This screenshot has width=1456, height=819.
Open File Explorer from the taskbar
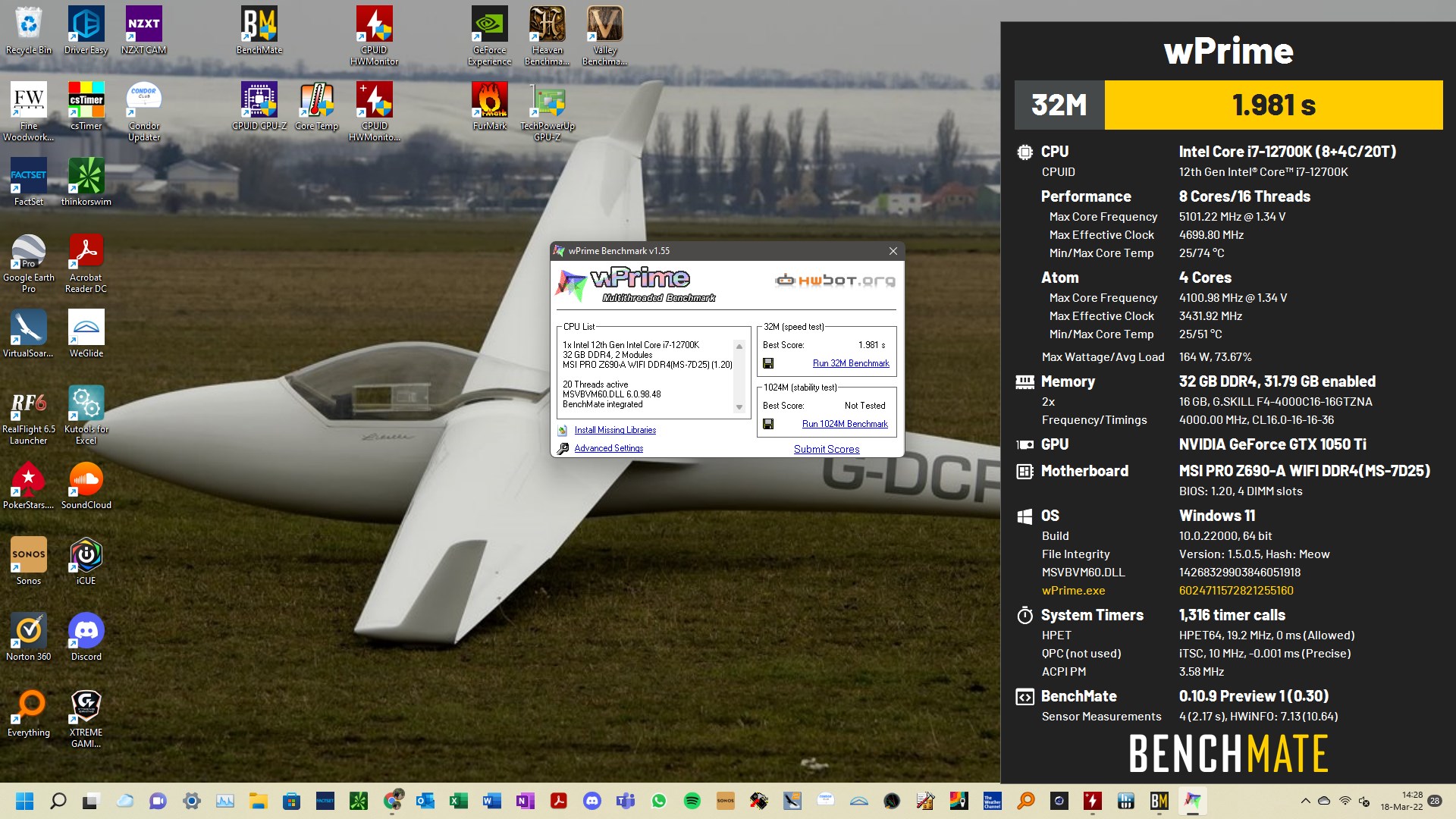point(259,801)
